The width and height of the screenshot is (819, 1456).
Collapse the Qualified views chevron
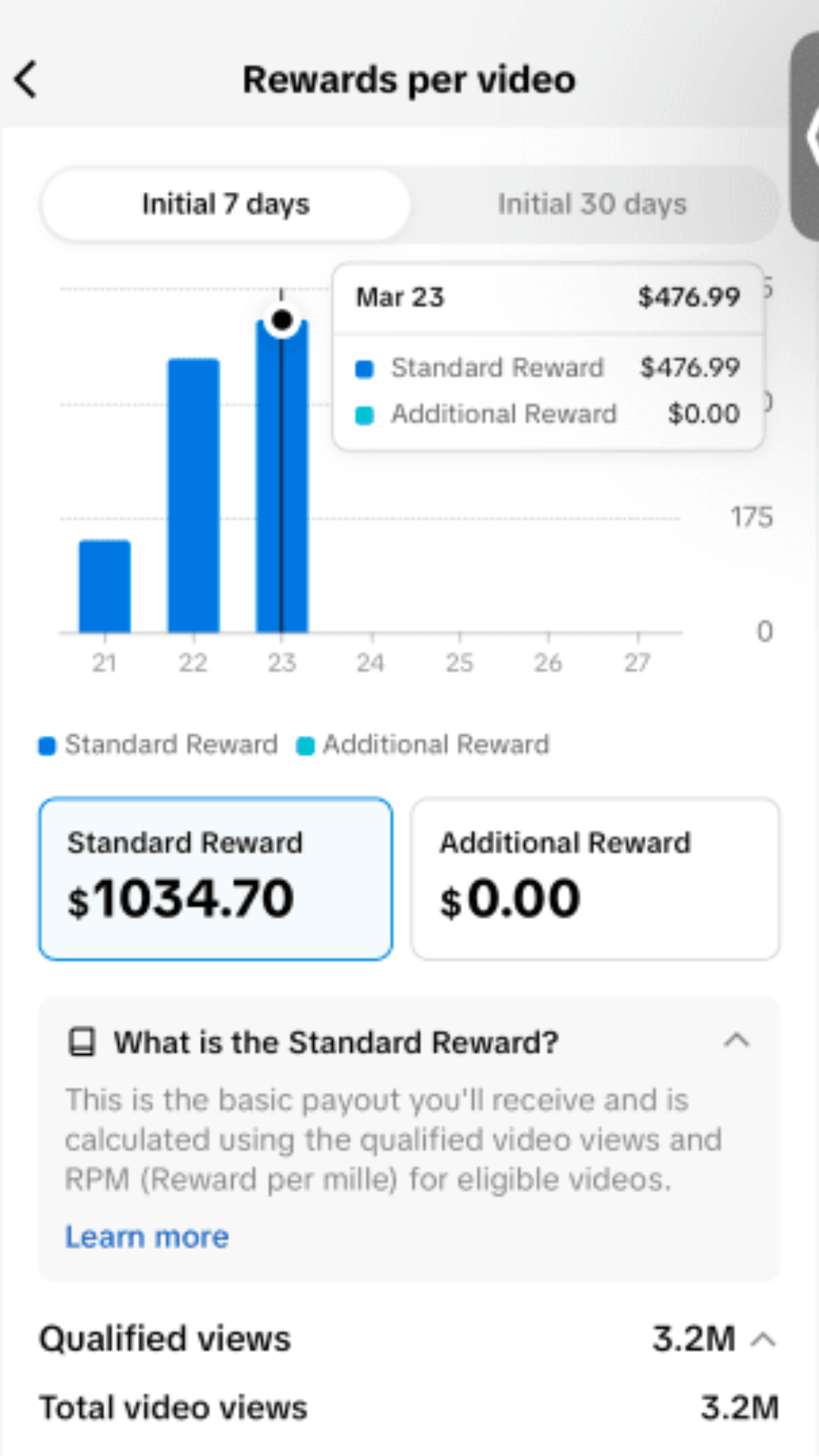coord(764,1340)
